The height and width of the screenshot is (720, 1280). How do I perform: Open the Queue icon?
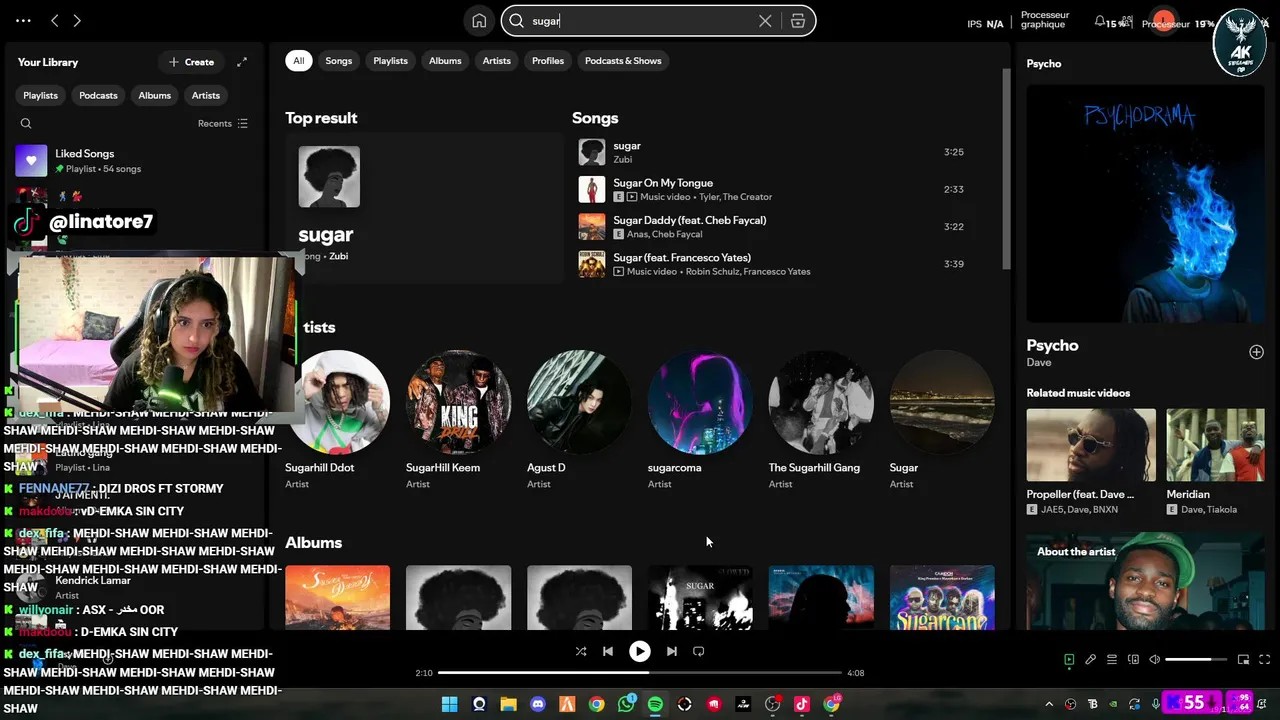[1112, 660]
